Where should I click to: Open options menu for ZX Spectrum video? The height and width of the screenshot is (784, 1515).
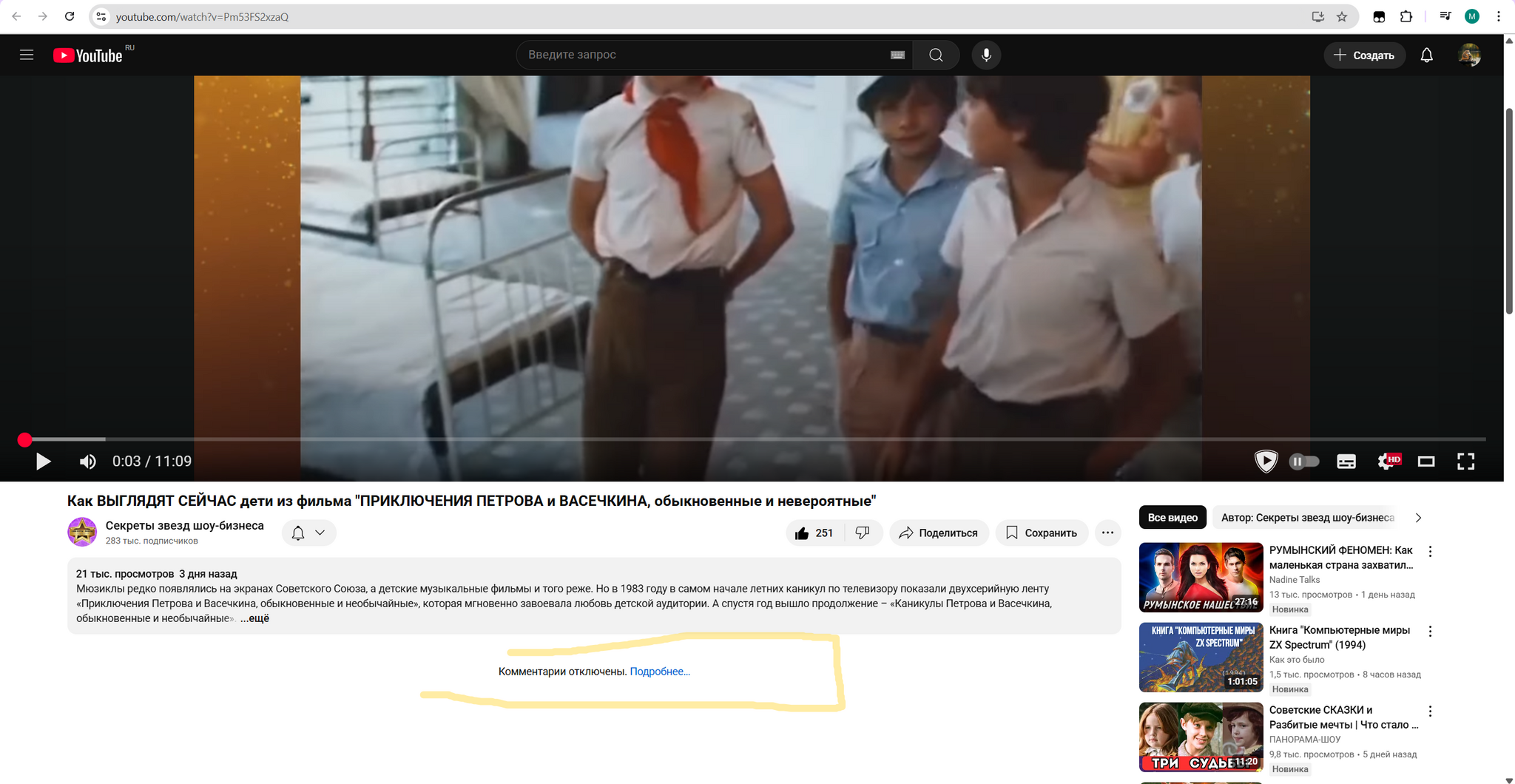coord(1430,632)
